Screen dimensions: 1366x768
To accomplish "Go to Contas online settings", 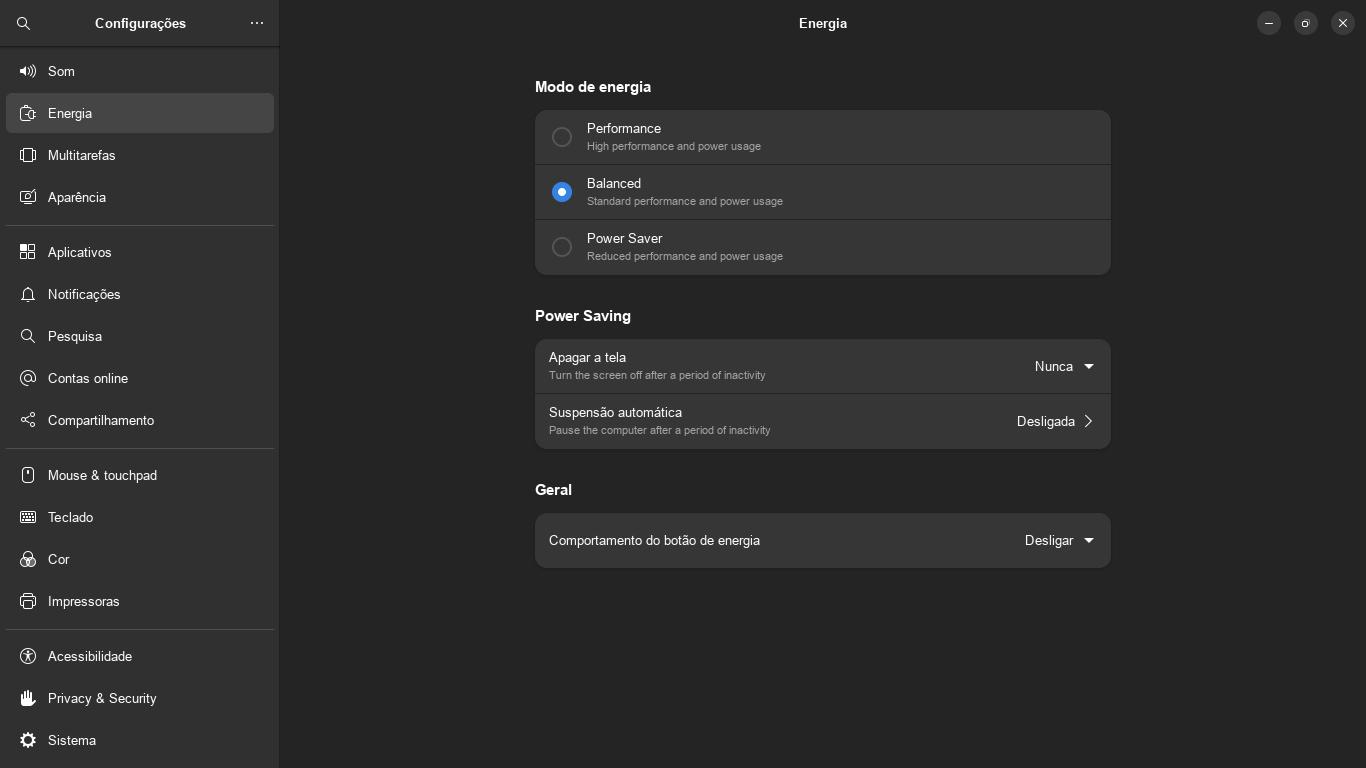I will pyautogui.click(x=140, y=378).
